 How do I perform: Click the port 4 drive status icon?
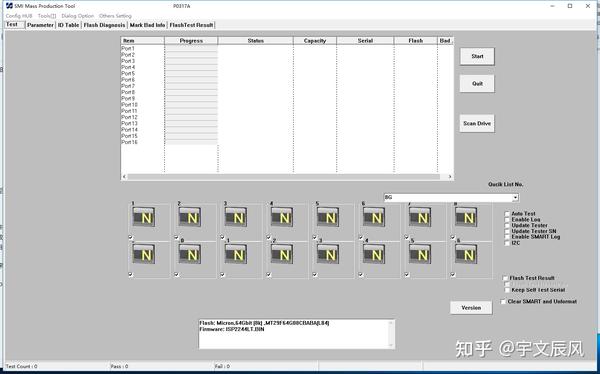coord(282,217)
